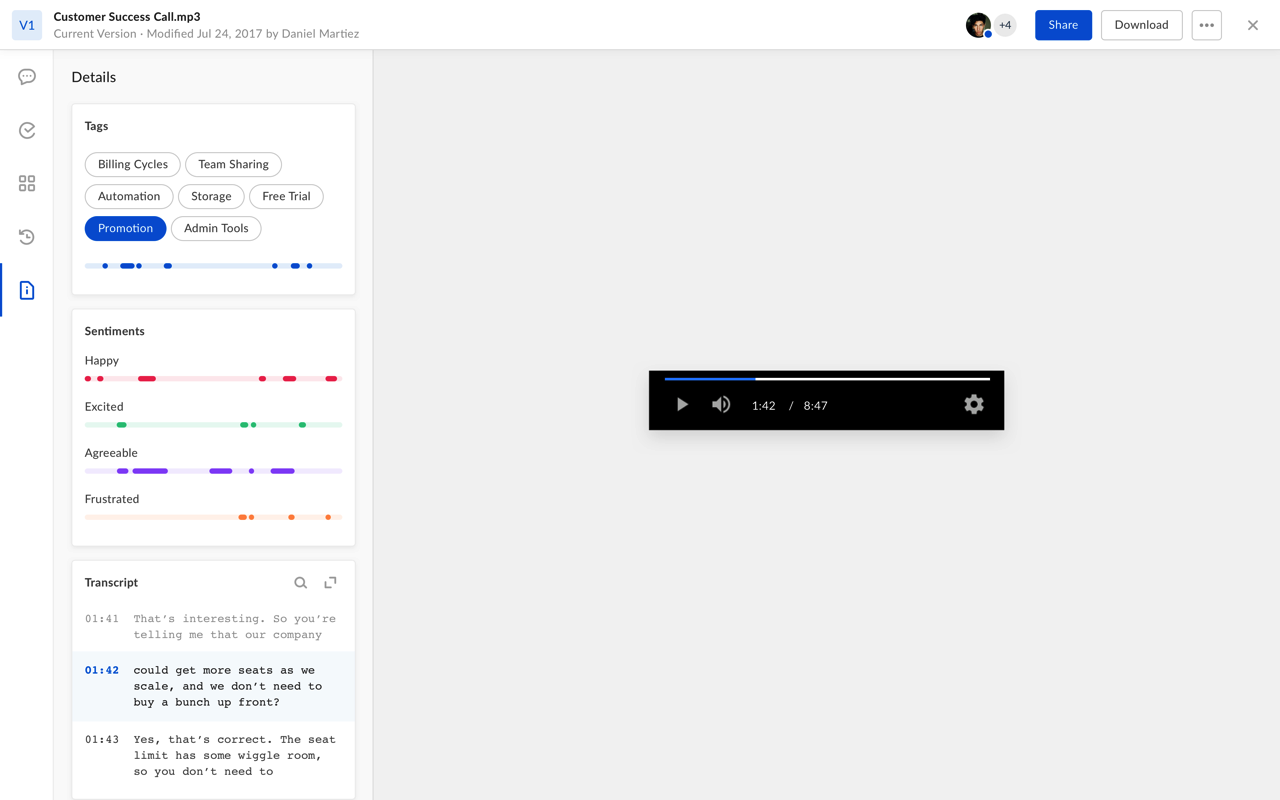1280x800 pixels.
Task: Open audio player settings gear
Action: click(973, 405)
